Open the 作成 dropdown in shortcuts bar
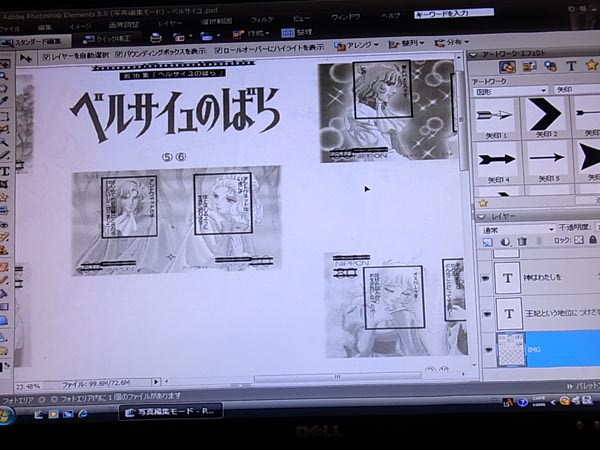The height and width of the screenshot is (450, 600). [251, 34]
